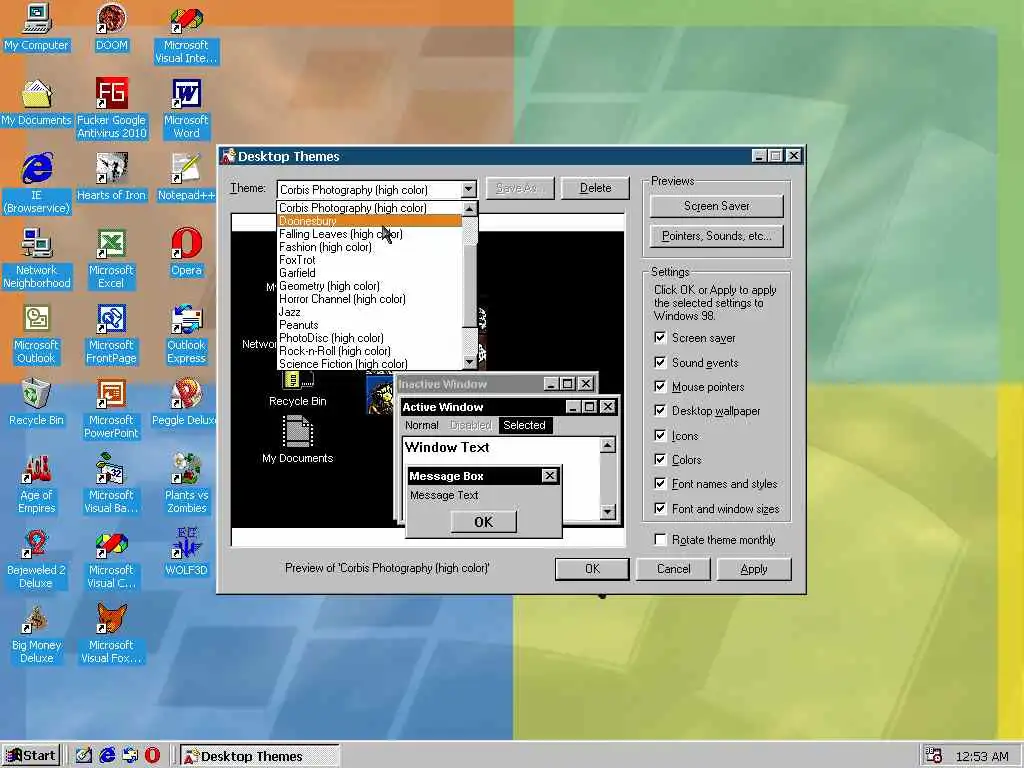1024x768 pixels.
Task: Select the Microsoft Visual Basic icon
Action: point(111,484)
